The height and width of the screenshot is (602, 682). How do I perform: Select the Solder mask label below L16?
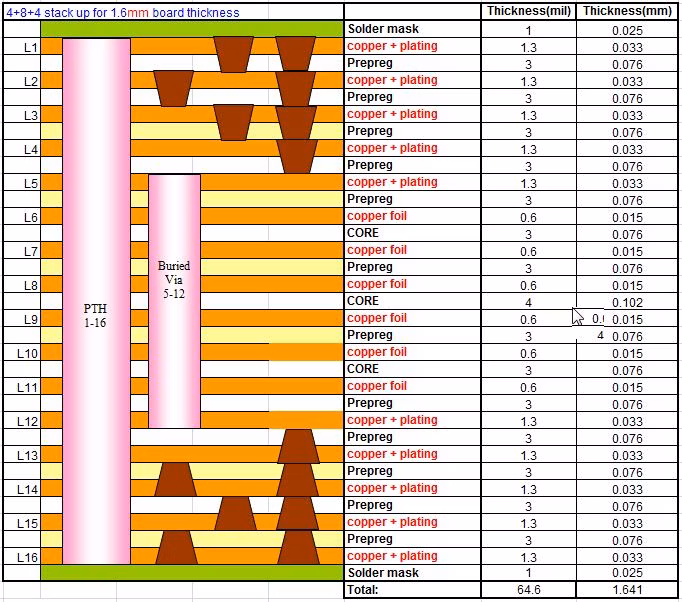(x=383, y=572)
